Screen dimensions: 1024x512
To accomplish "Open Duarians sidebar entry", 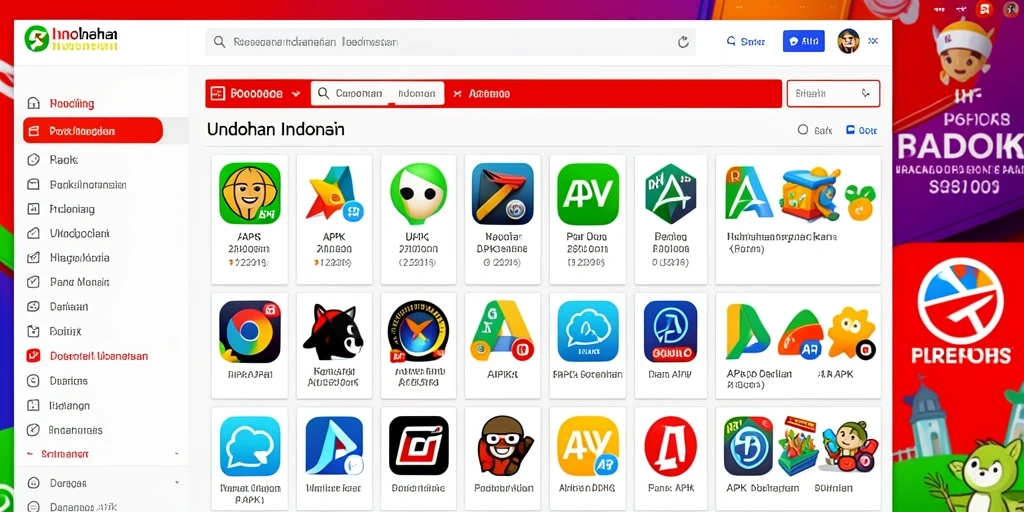I will 57,381.
